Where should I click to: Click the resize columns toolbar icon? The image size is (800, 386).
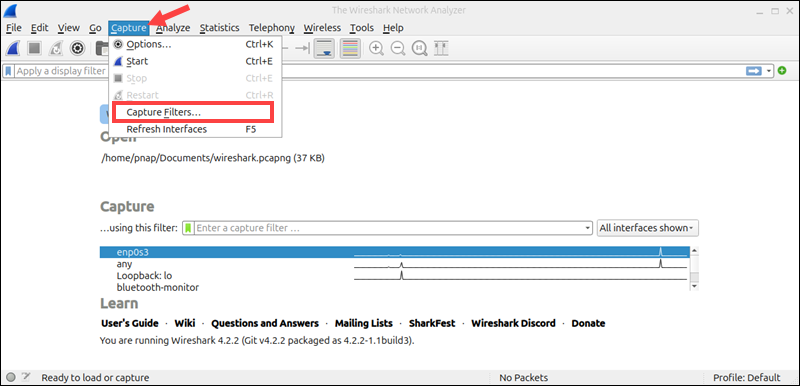pyautogui.click(x=441, y=48)
